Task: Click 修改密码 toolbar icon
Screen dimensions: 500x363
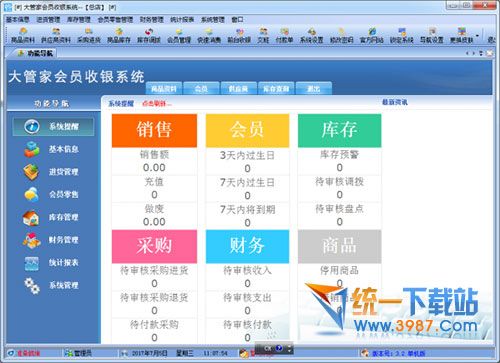Action: (342, 35)
